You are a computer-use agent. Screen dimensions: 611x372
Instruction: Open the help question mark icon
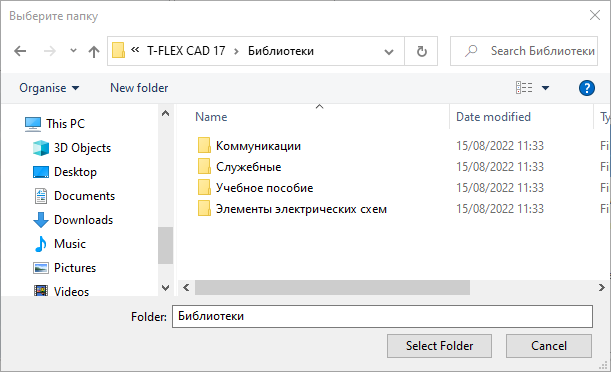tap(586, 88)
